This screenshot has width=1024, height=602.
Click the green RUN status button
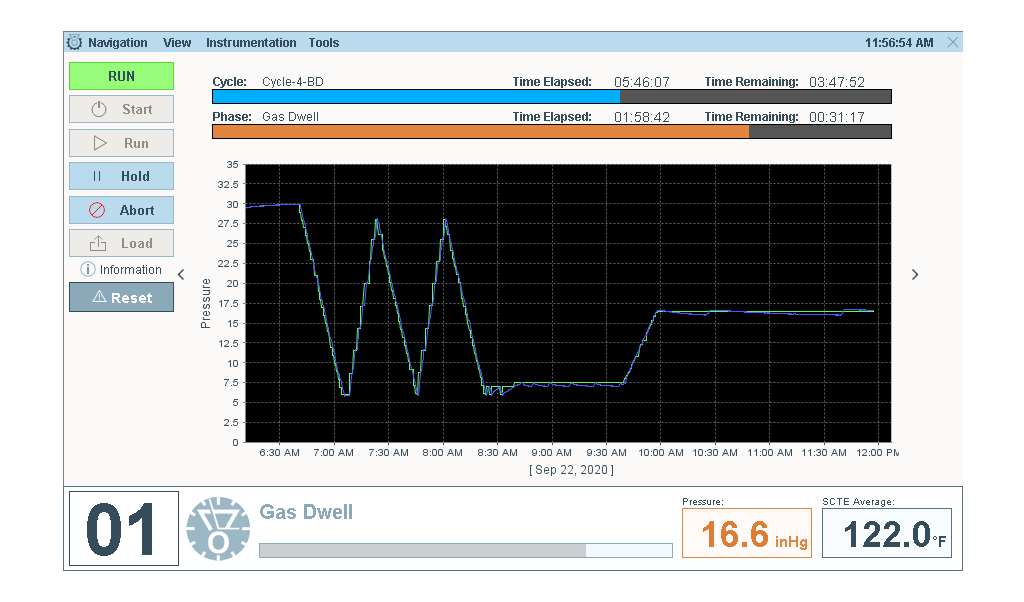(x=121, y=76)
